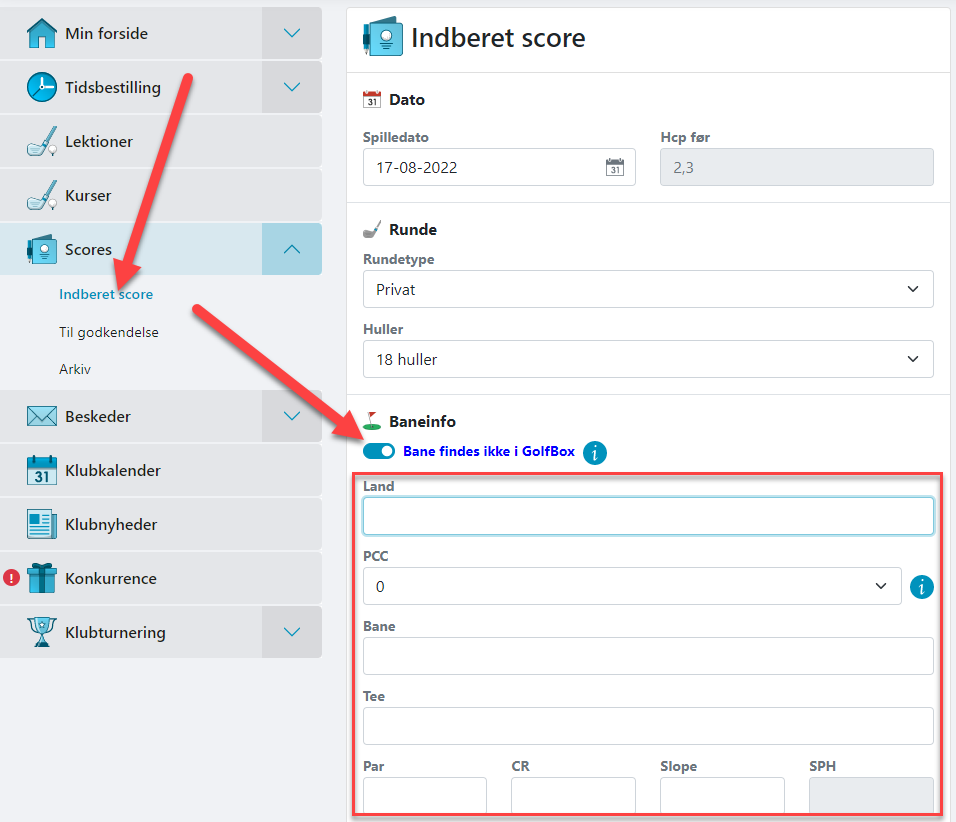This screenshot has width=956, height=822.
Task: Click the Klubturnering trophy icon
Action: pos(41,632)
